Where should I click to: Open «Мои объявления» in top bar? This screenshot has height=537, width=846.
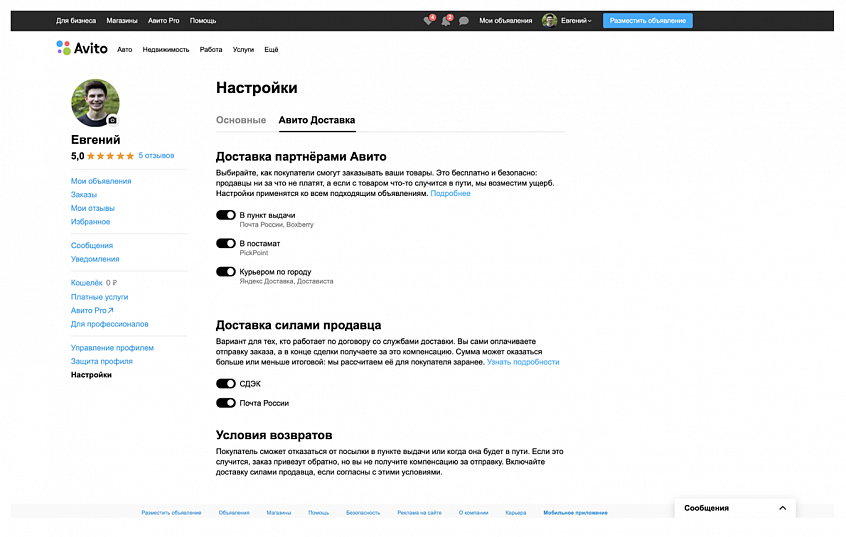pos(506,21)
